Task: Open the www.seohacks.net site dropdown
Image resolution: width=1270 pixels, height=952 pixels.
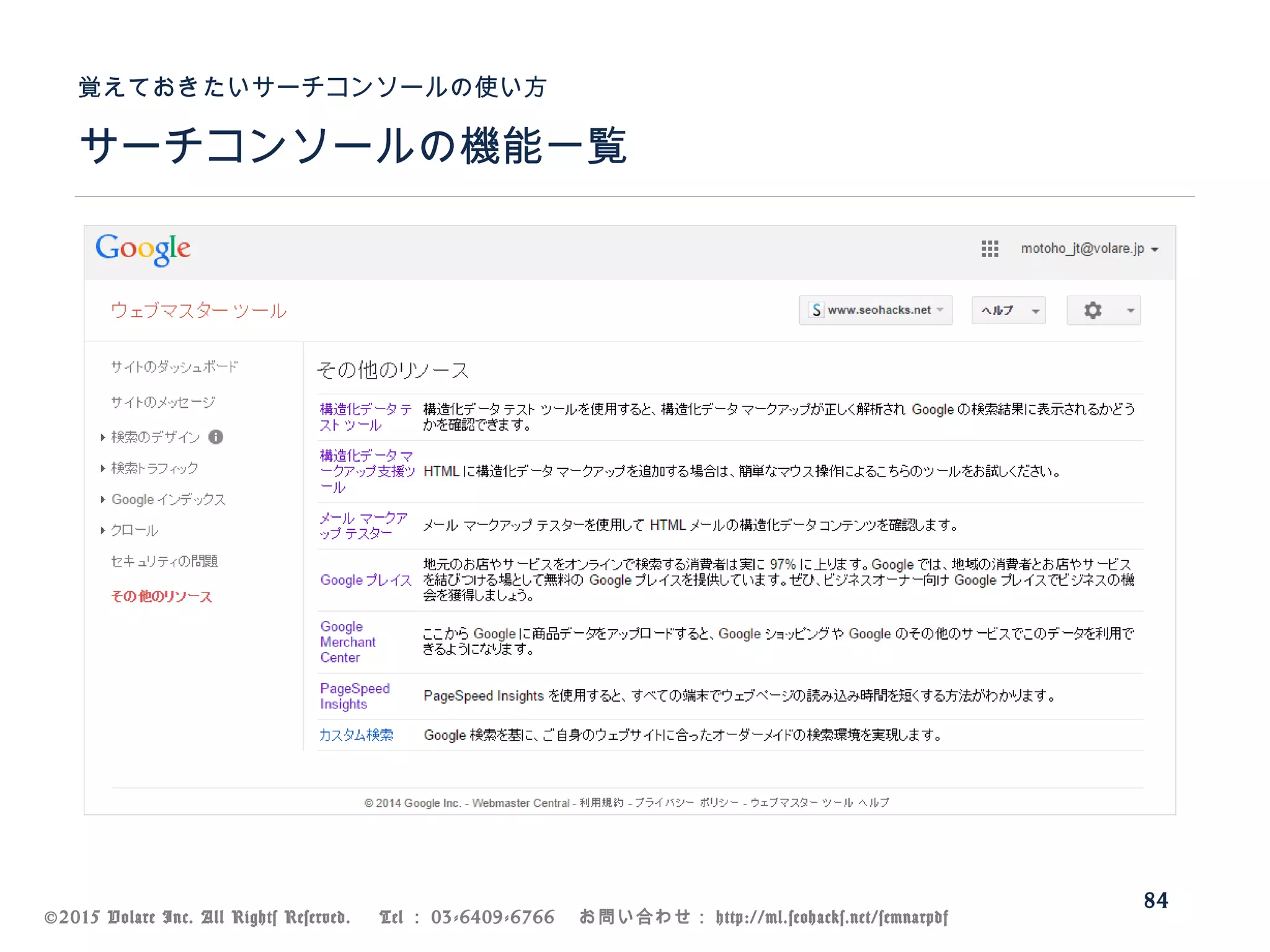Action: coord(876,310)
